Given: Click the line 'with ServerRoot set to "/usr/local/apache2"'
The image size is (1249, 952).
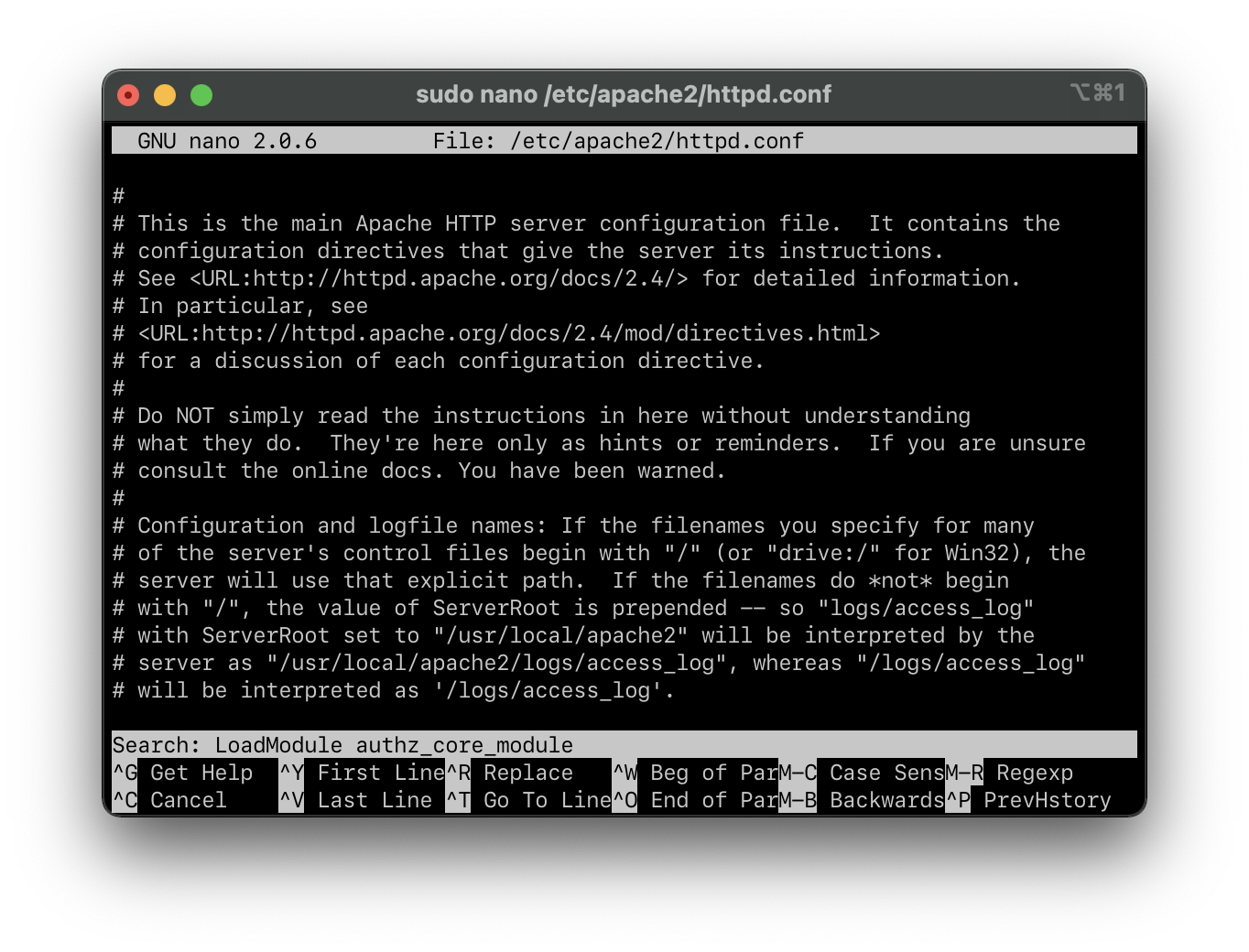Looking at the screenshot, I should coord(573,635).
